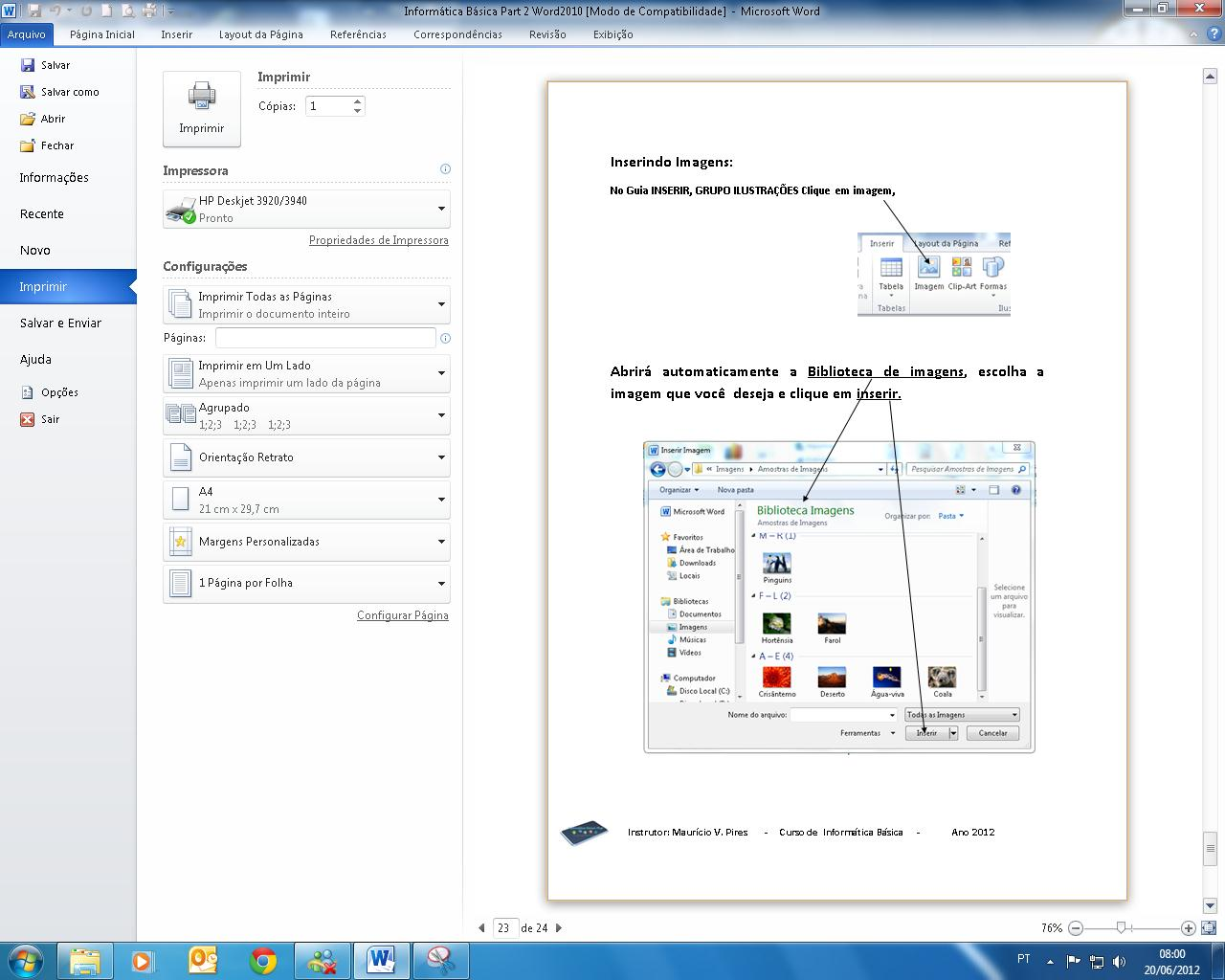Open the A4 paper size dropdown
The height and width of the screenshot is (980, 1225).
pos(307,500)
